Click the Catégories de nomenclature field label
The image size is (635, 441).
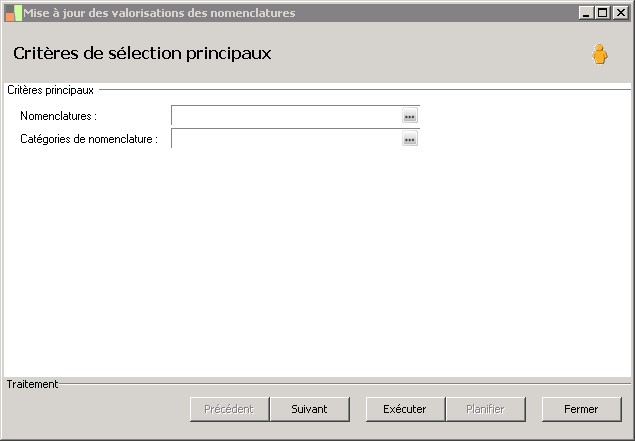[89, 140]
